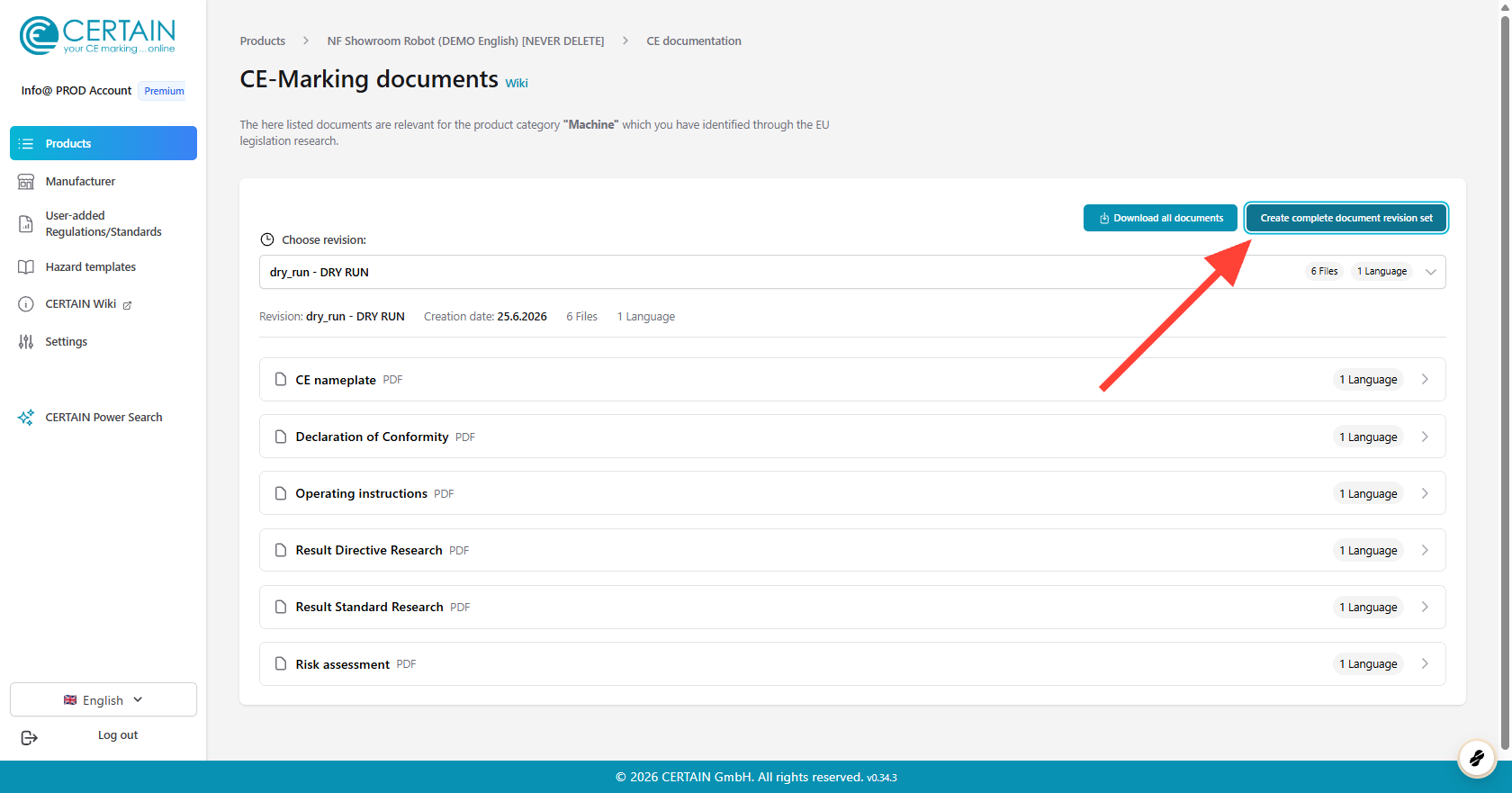Click the version number v0.34.3 in footer
The height and width of the screenshot is (793, 1512).
point(882,778)
